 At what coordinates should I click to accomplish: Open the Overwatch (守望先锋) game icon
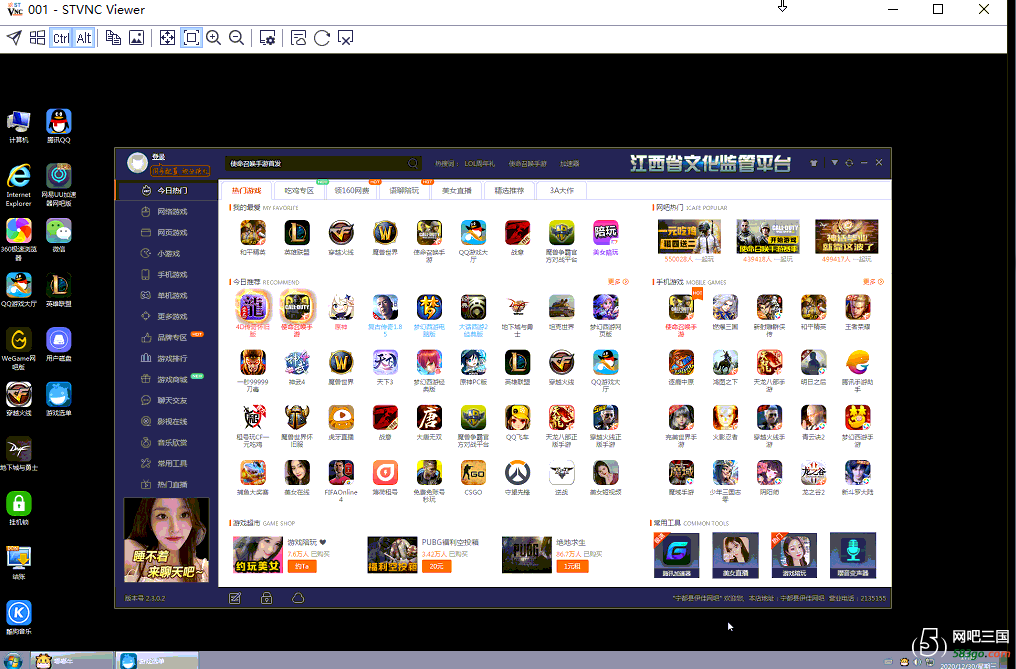click(517, 472)
